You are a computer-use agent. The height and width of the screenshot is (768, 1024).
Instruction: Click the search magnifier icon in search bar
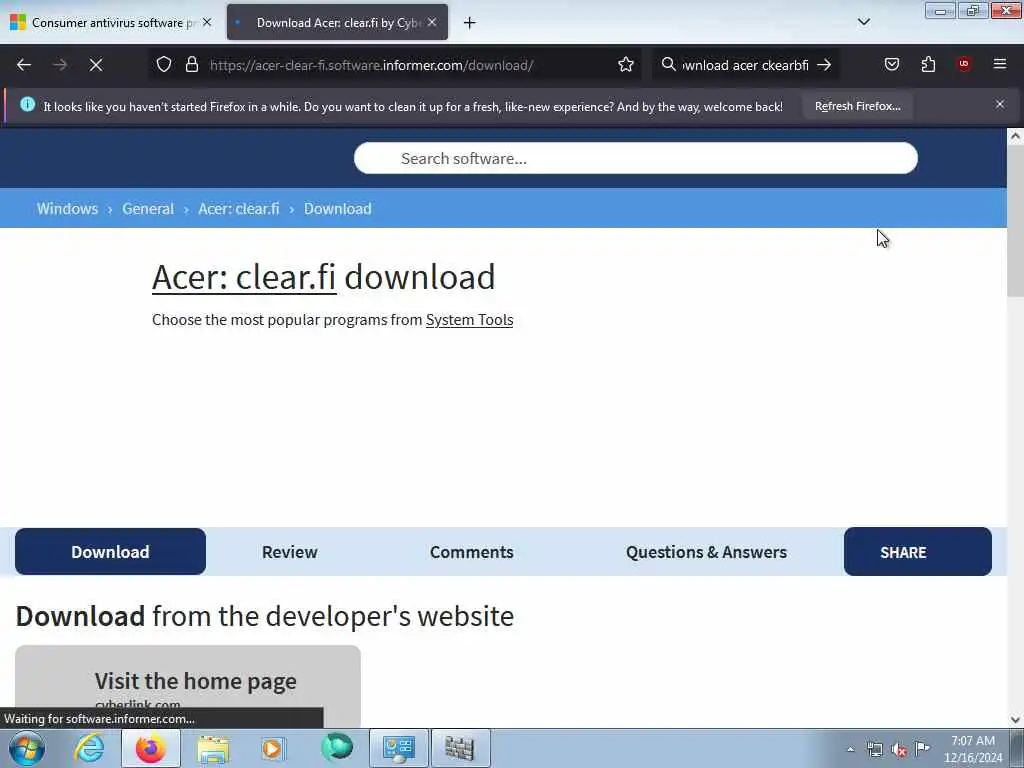coord(668,65)
